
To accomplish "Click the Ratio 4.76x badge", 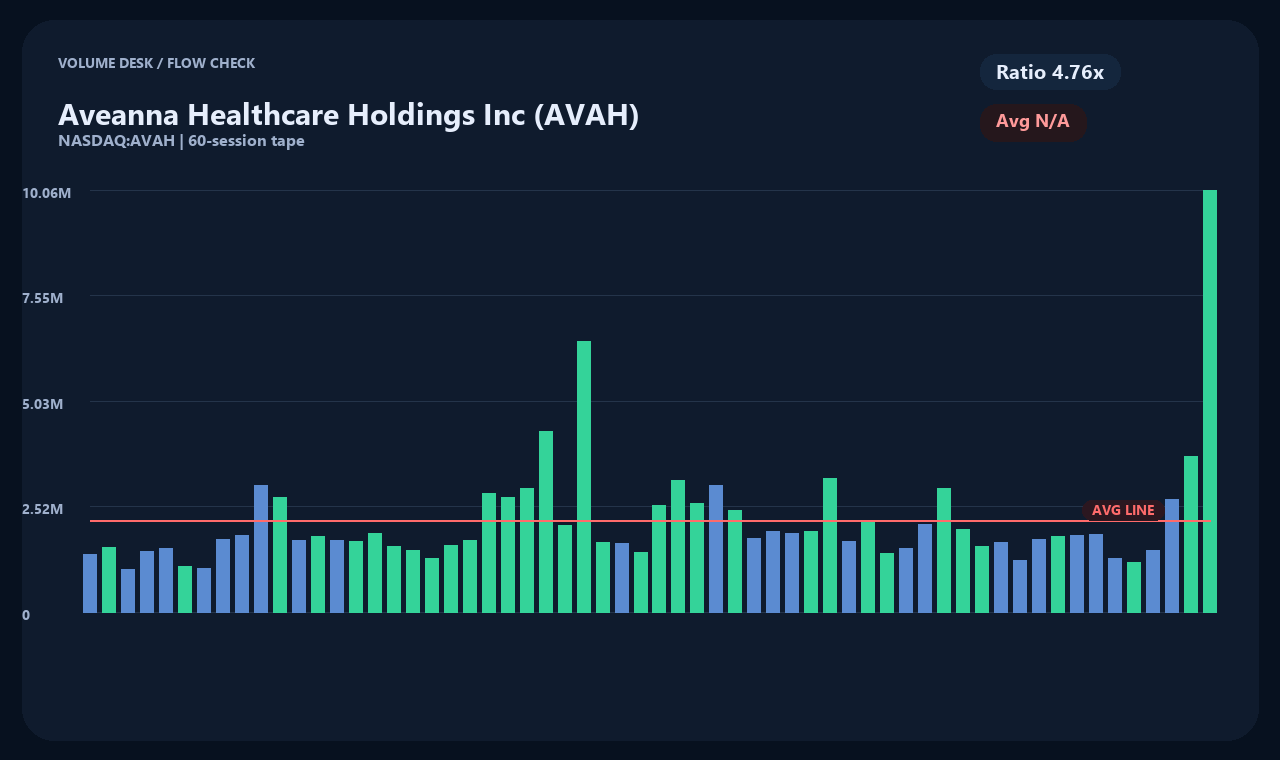I will click(x=1050, y=72).
